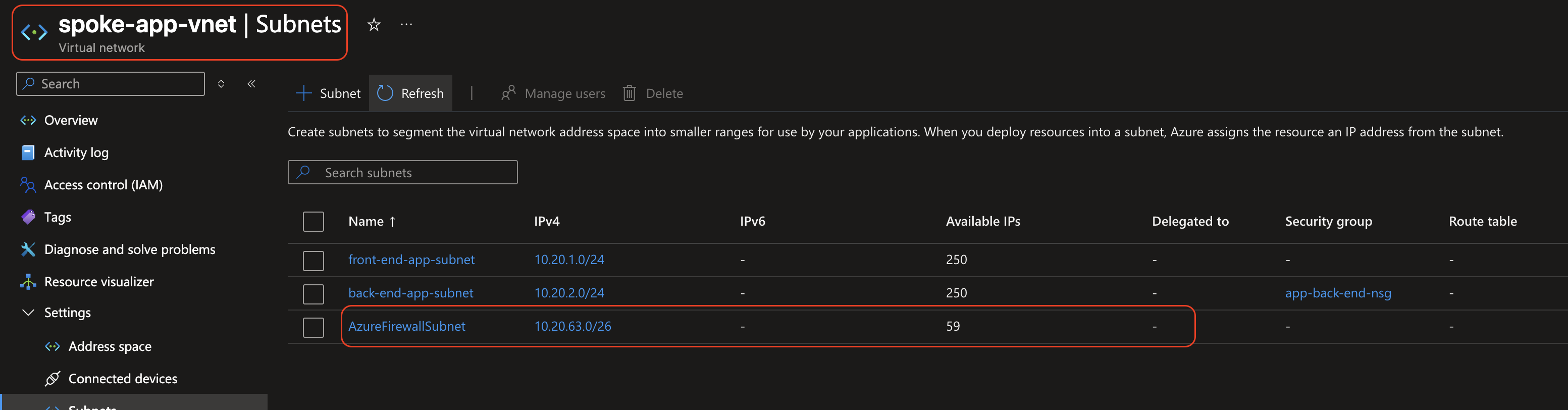Click the Address space icon
Screen dimensions: 1568x410
53,346
